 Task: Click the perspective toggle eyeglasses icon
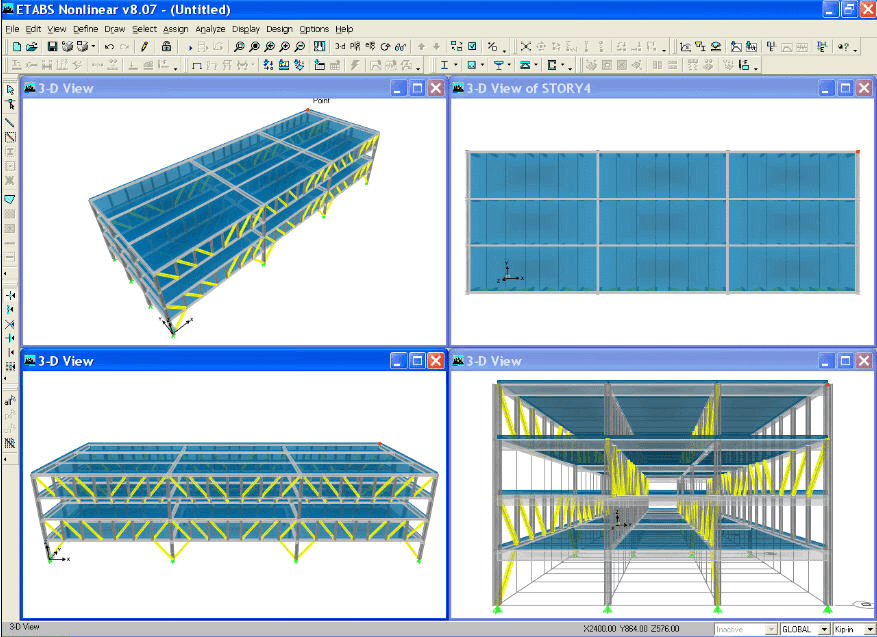point(400,47)
